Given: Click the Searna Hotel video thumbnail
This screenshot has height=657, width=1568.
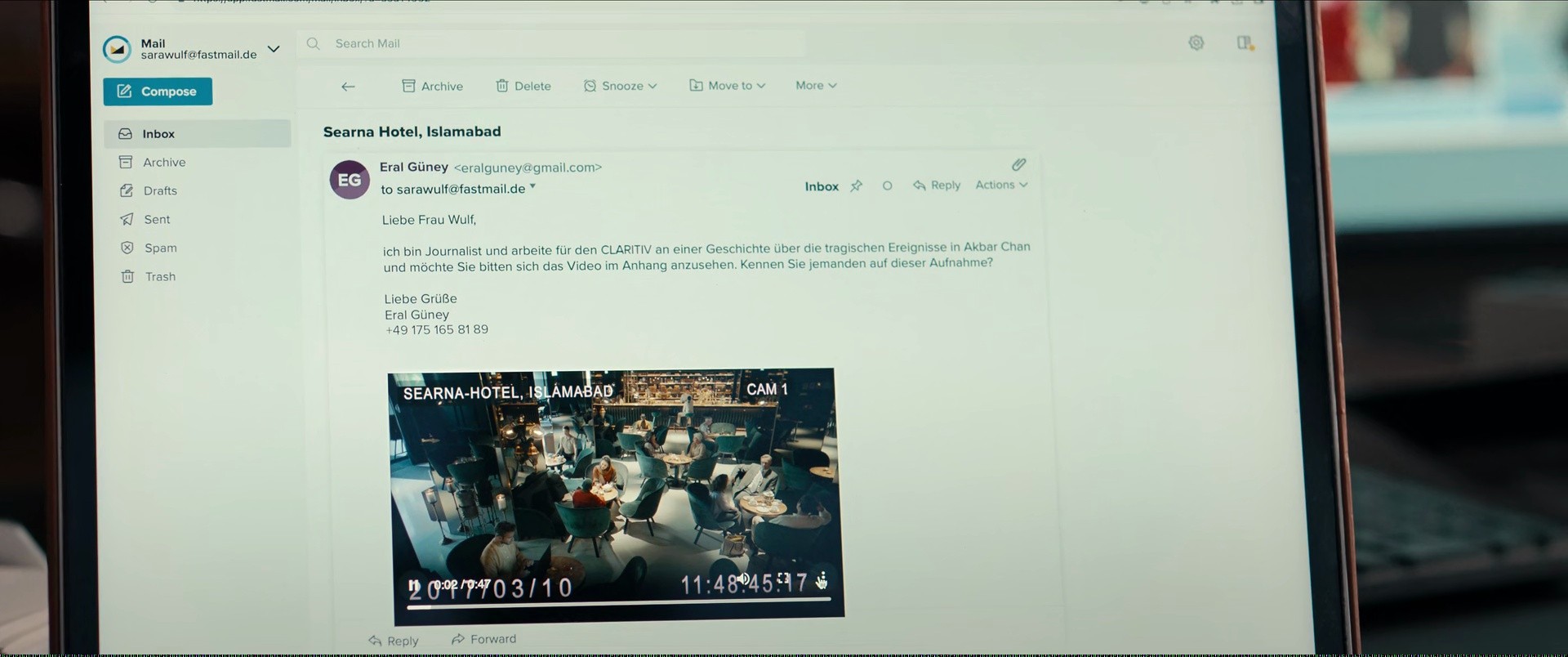Looking at the screenshot, I should [617, 496].
